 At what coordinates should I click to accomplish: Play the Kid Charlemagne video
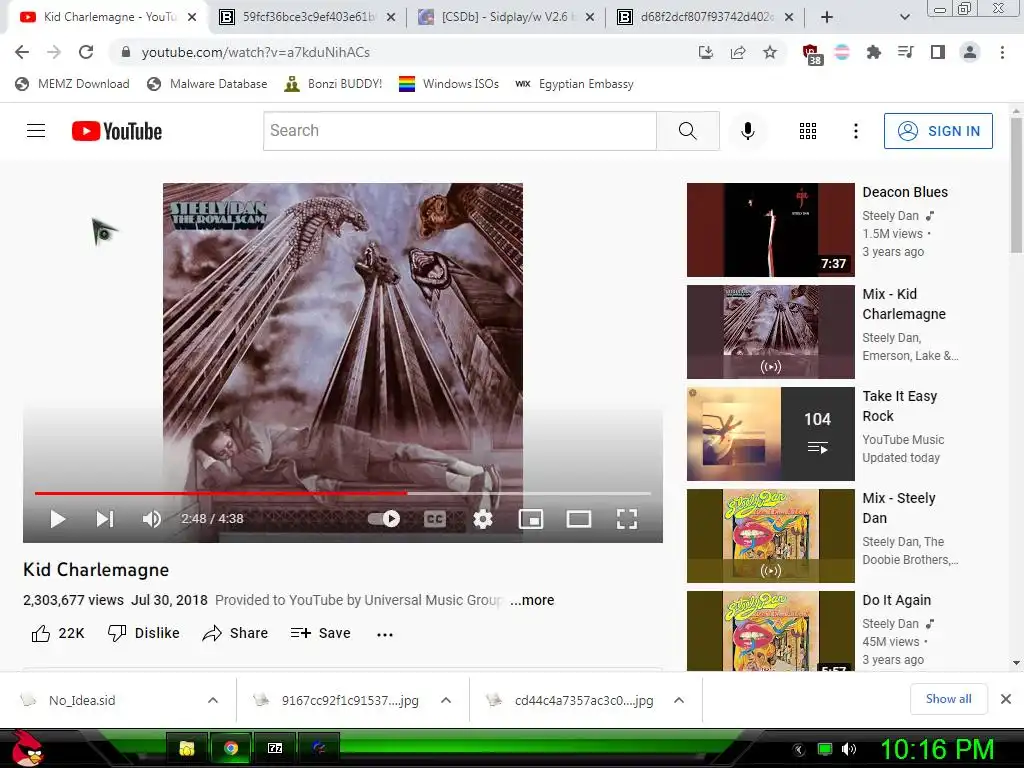click(x=57, y=519)
